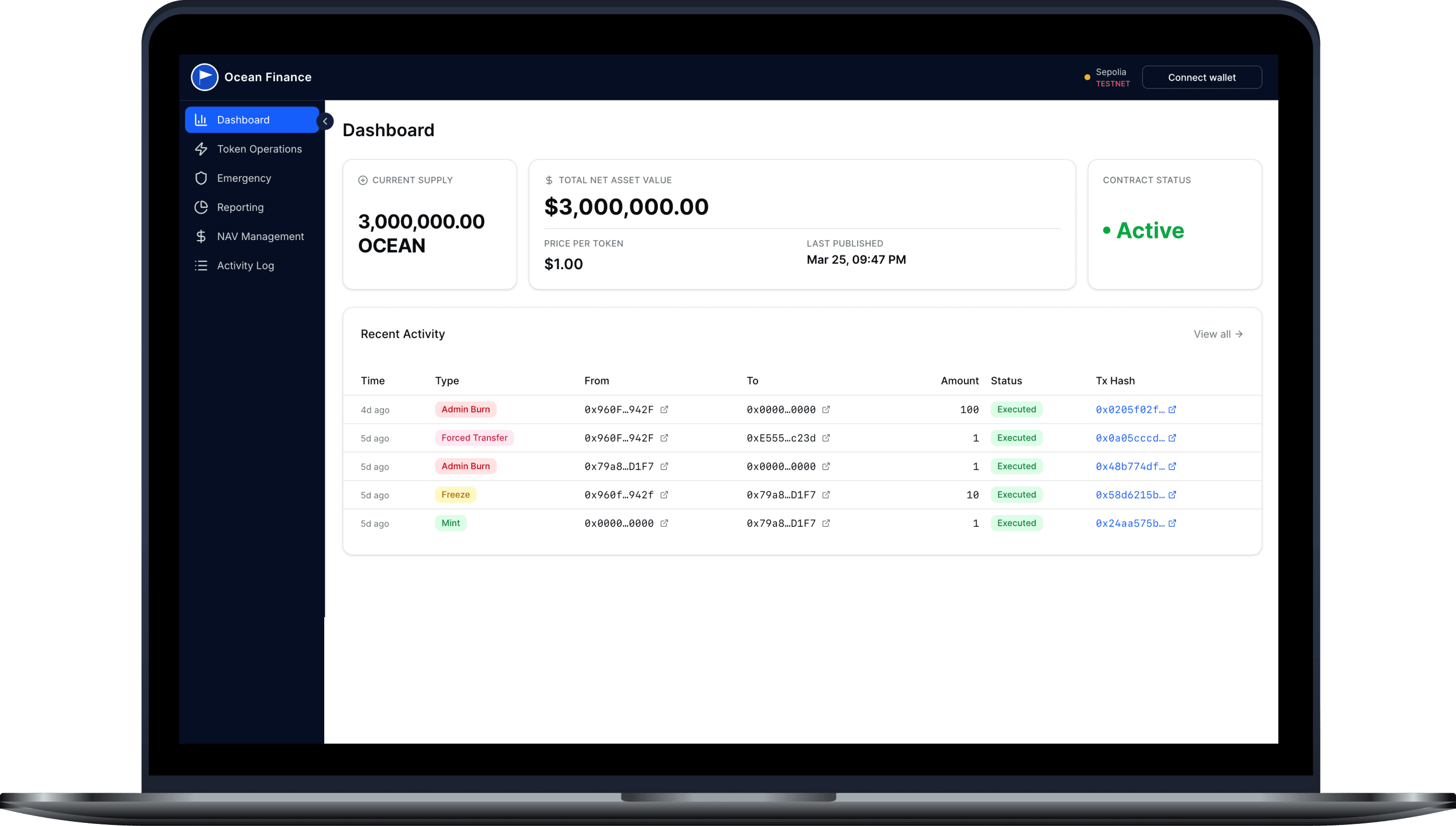Viewport: 1456px width, 826px height.
Task: Click the green Active contract status
Action: [x=1149, y=230]
